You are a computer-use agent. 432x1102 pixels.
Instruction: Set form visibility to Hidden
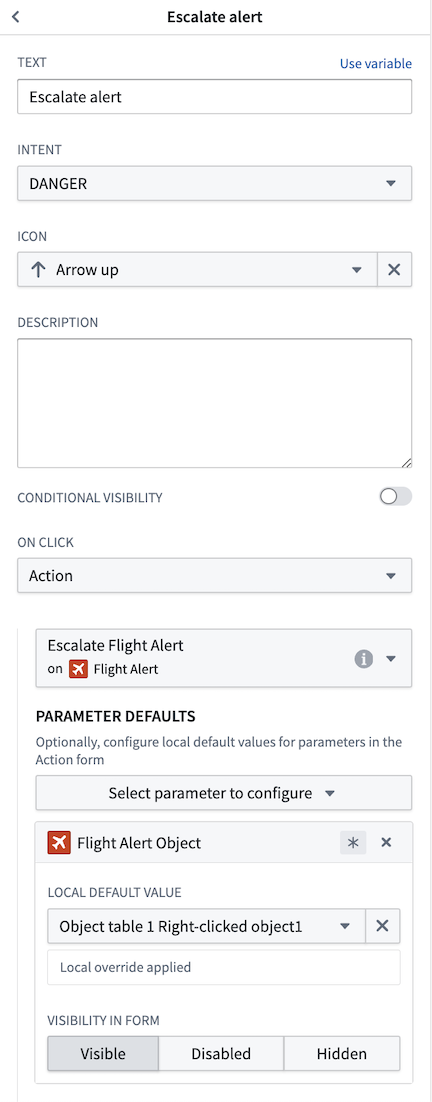342,1054
